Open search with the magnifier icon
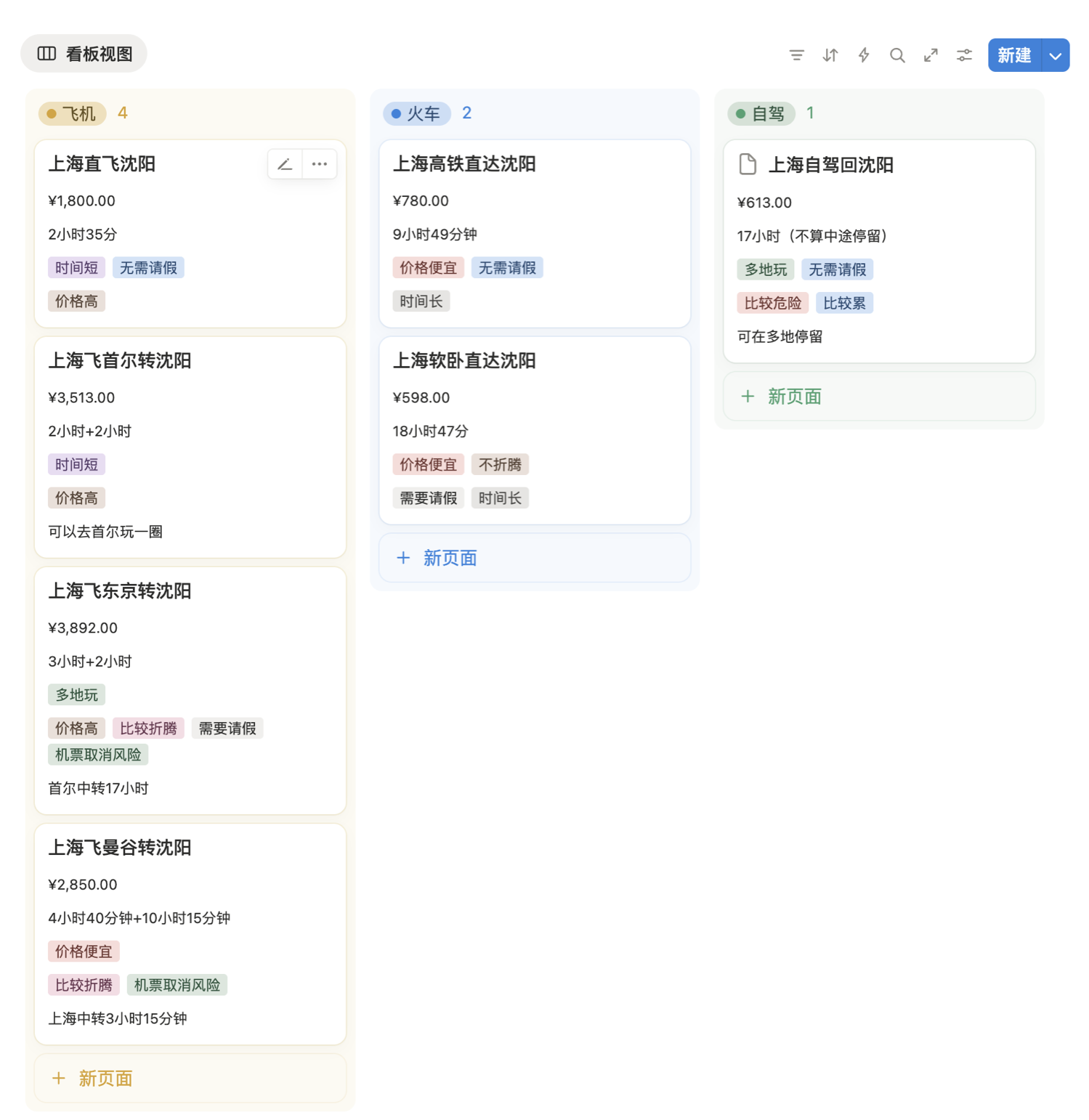1089x1120 pixels. pyautogui.click(x=897, y=55)
